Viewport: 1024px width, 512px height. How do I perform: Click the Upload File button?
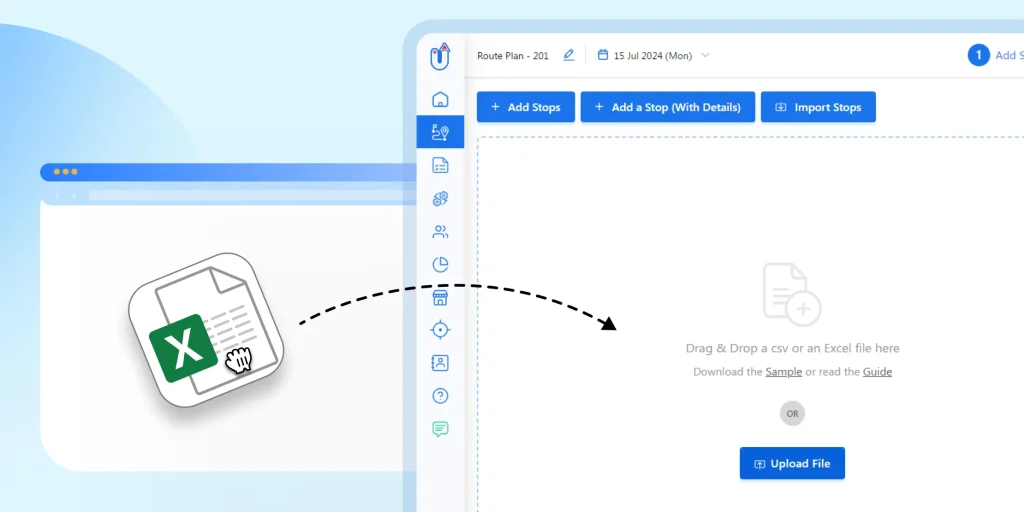click(x=792, y=464)
